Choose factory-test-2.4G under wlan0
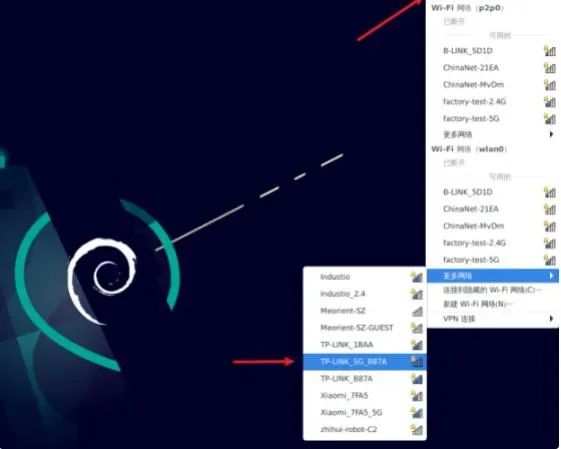The height and width of the screenshot is (449, 561). pyautogui.click(x=493, y=243)
